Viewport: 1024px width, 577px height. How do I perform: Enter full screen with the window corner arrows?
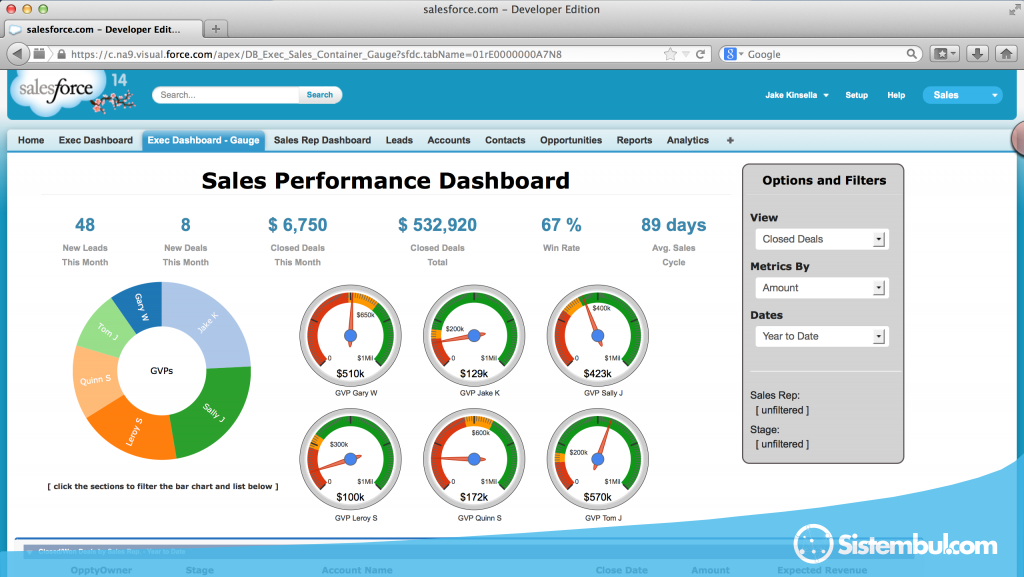[x=1014, y=10]
